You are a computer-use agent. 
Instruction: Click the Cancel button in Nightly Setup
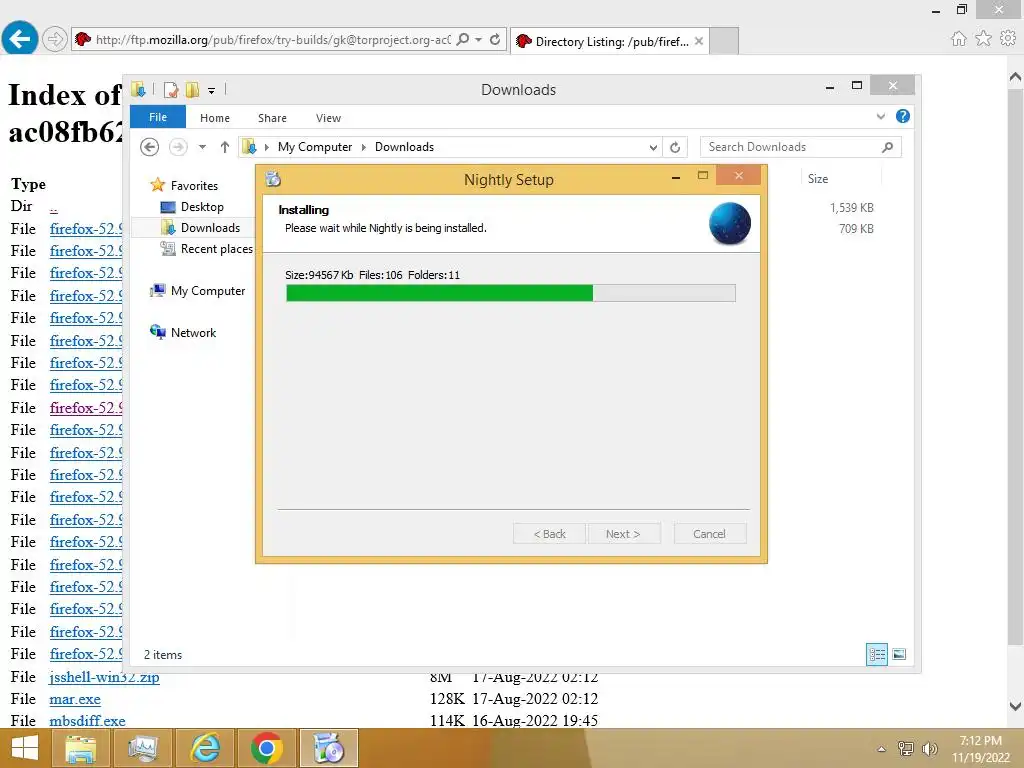[709, 534]
